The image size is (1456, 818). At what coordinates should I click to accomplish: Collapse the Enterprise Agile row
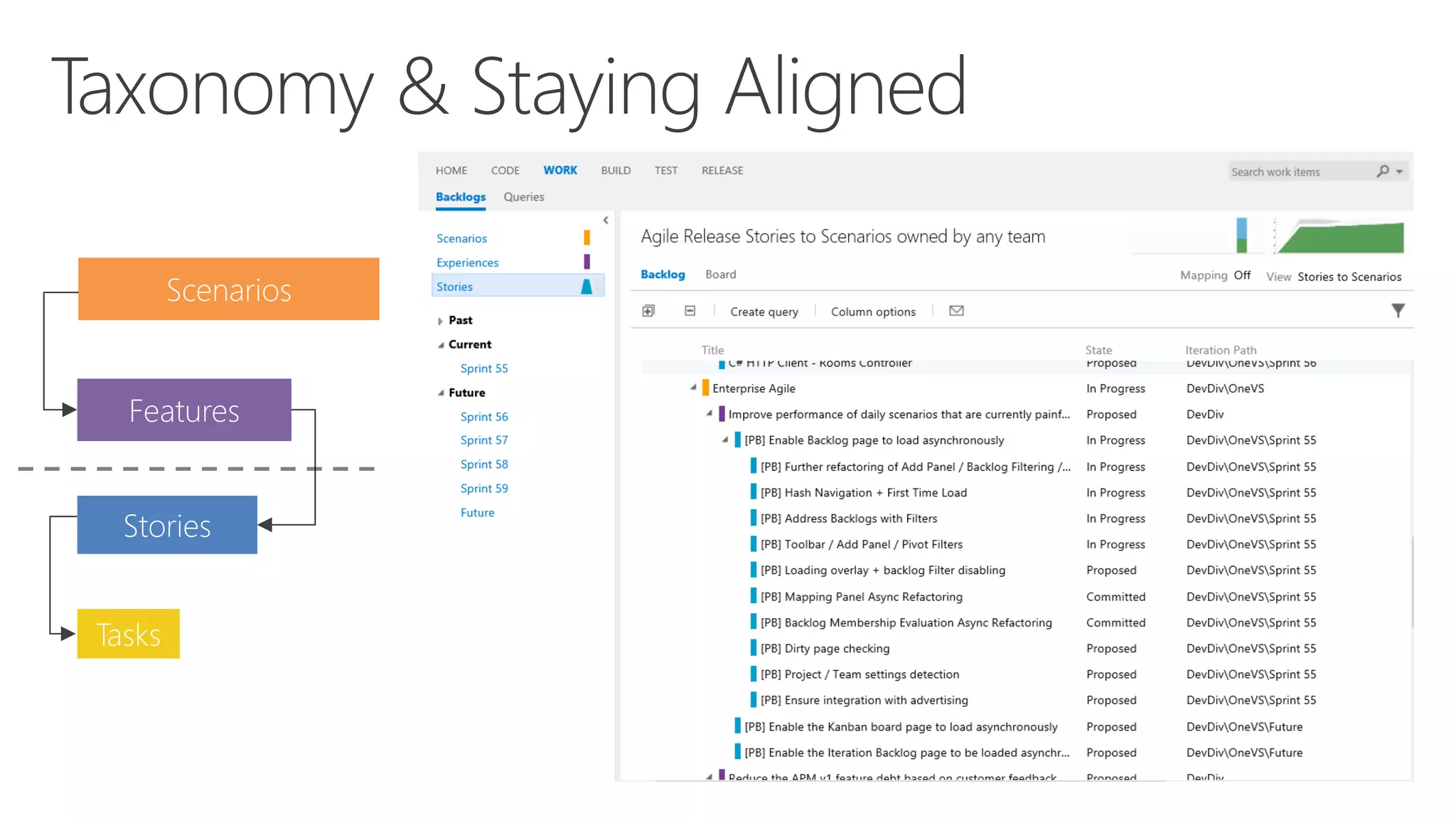[693, 388]
